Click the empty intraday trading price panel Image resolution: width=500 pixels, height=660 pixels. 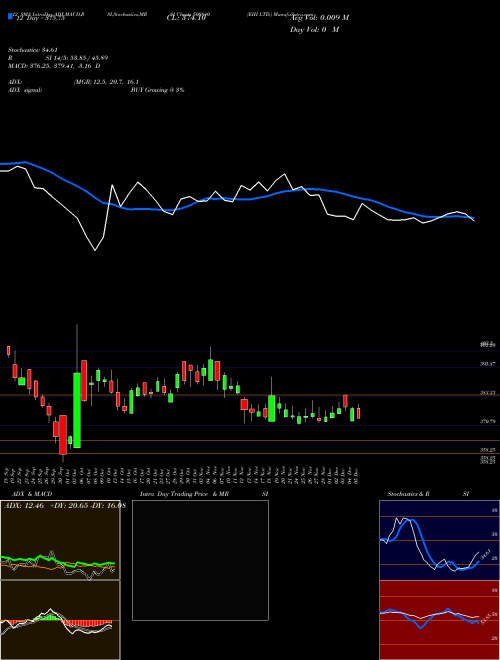(200, 560)
